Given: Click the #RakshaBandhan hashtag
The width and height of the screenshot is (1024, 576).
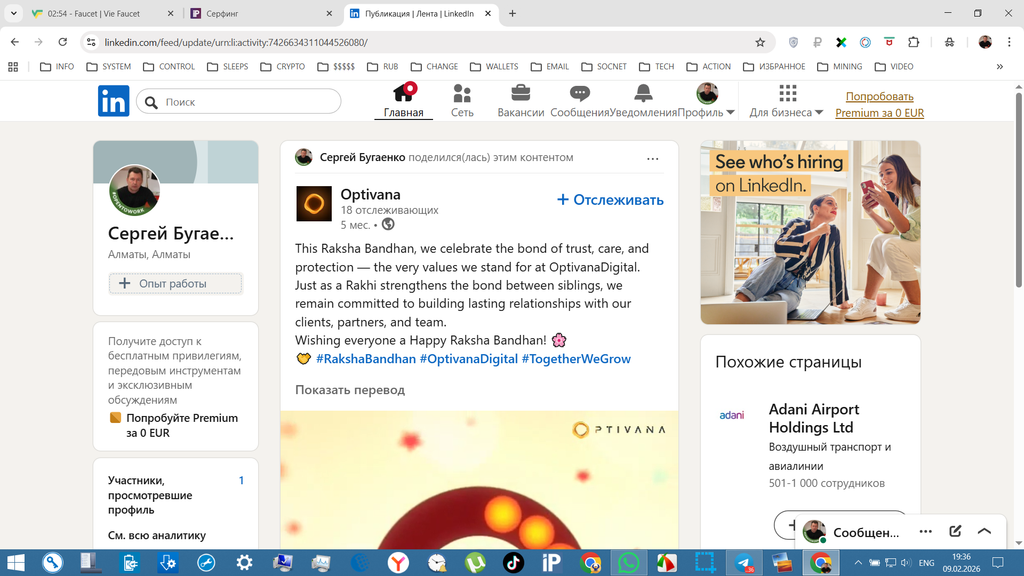Looking at the screenshot, I should point(366,359).
